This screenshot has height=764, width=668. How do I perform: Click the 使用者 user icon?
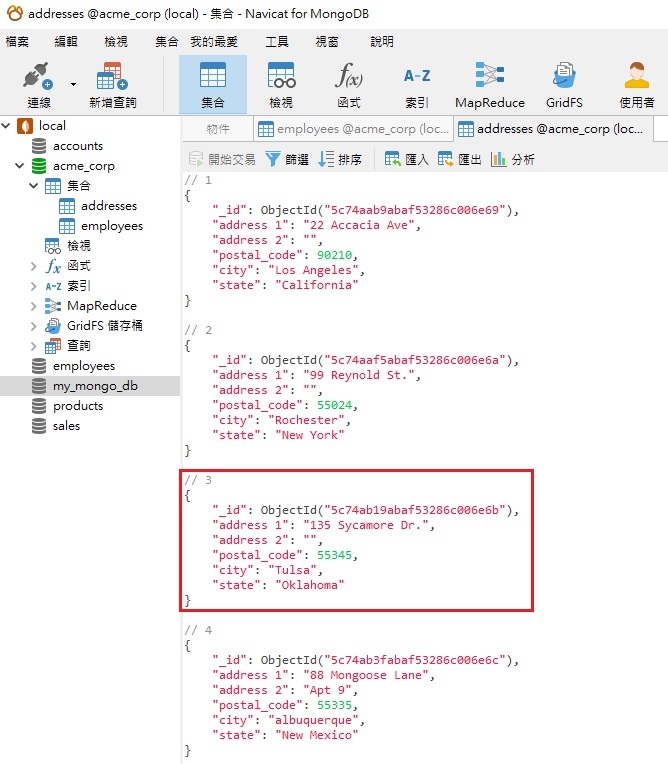tap(636, 78)
